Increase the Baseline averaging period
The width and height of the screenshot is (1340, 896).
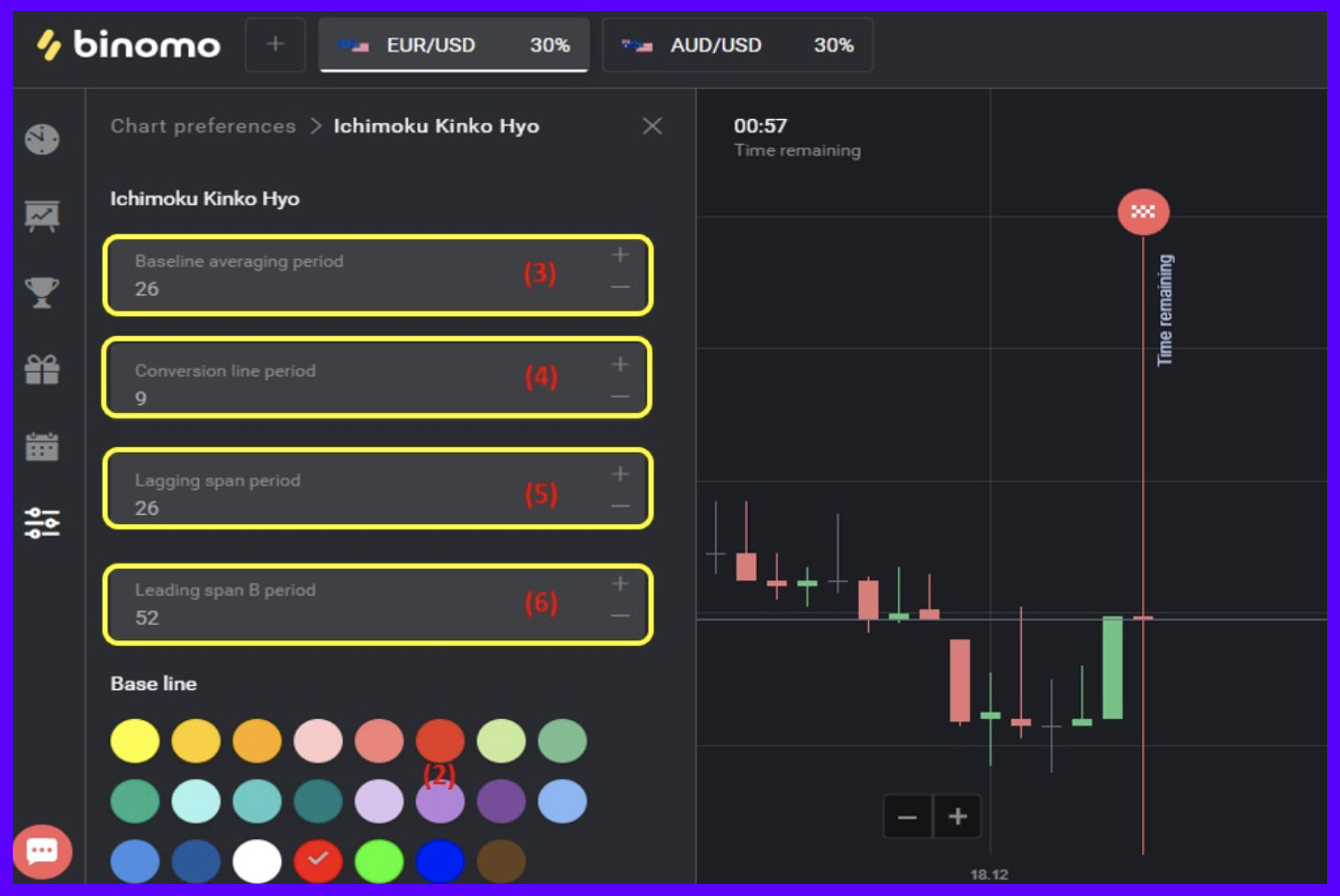pyautogui.click(x=620, y=255)
